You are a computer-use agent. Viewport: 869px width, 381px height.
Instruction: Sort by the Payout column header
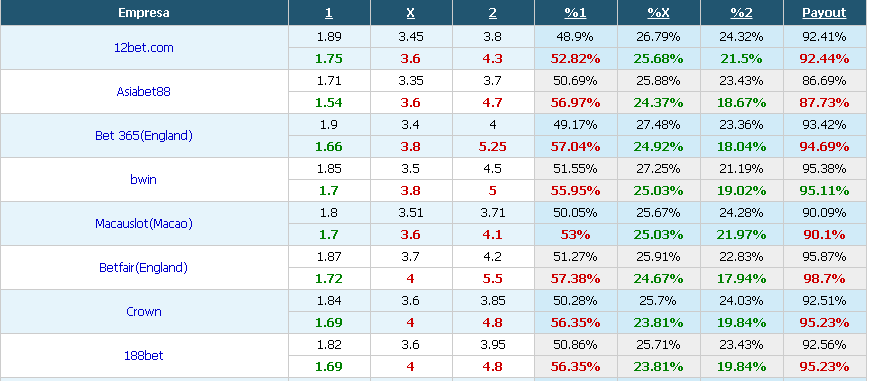coord(824,13)
